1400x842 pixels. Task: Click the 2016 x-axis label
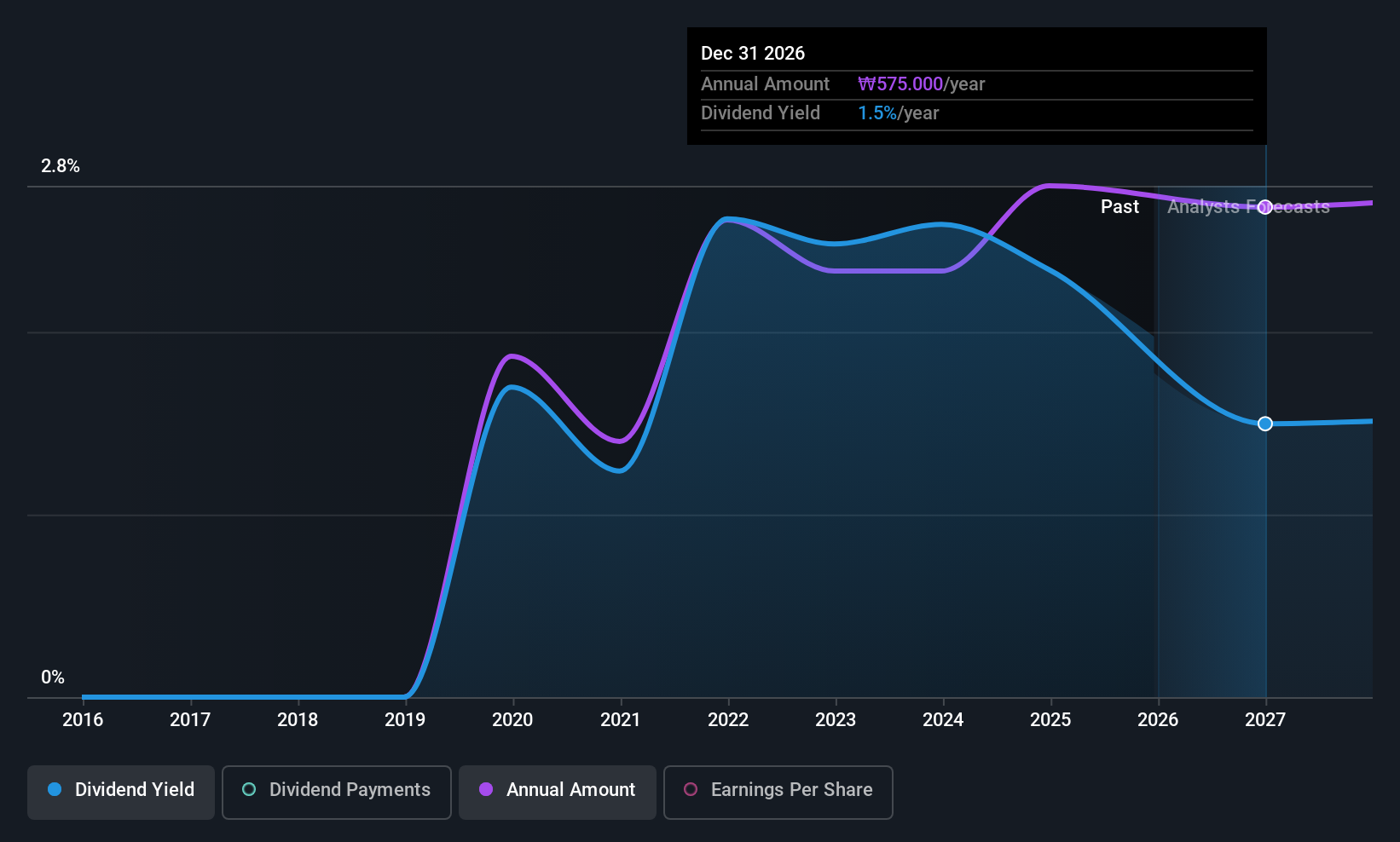pyautogui.click(x=83, y=720)
